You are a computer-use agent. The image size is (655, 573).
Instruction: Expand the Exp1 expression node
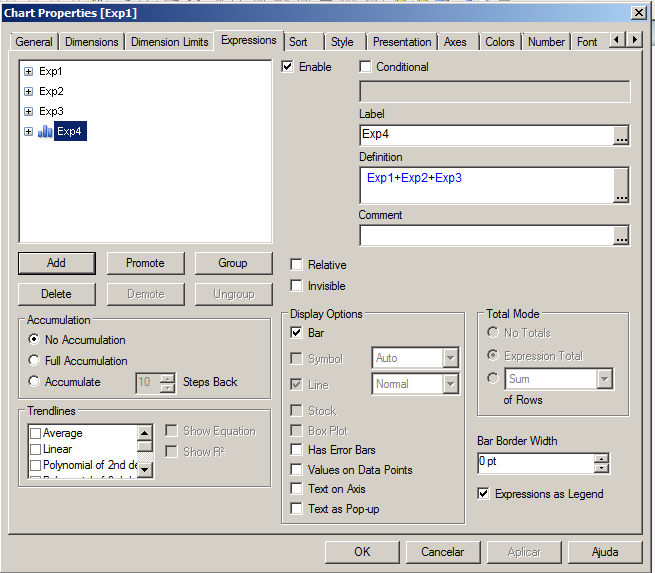point(28,71)
